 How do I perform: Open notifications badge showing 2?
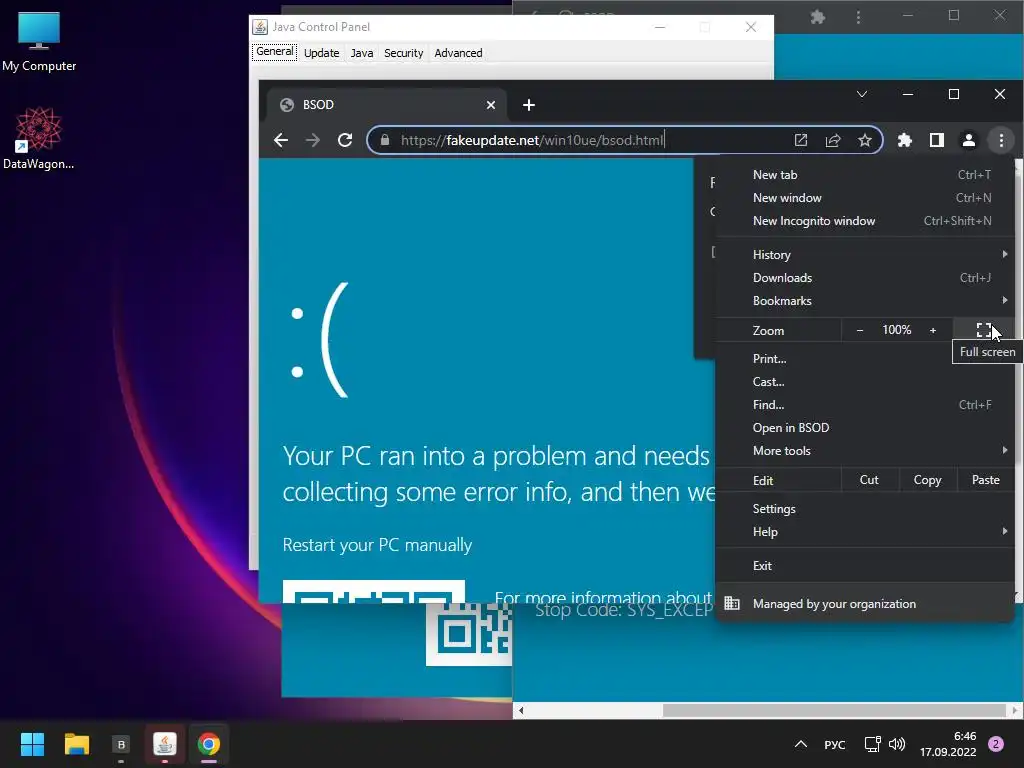[x=996, y=744]
